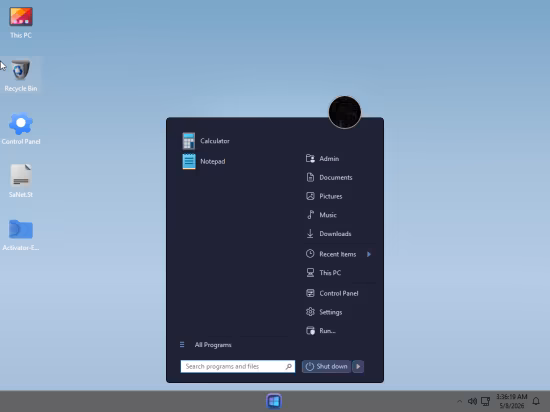
Task: Click the search magnifier icon
Action: click(289, 366)
